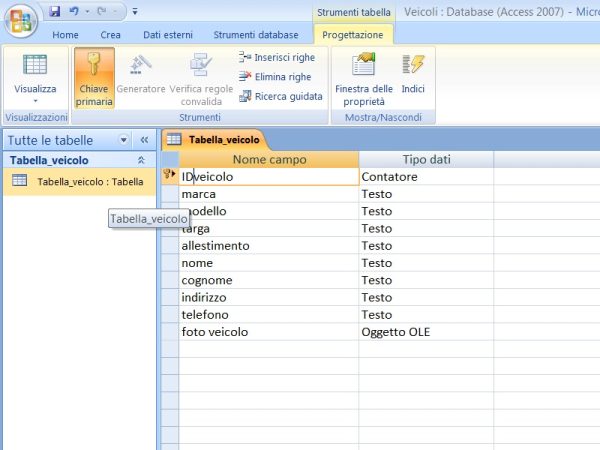Click Elimina righe in the ribbon
Viewport: 600px width, 450px height.
pos(275,77)
